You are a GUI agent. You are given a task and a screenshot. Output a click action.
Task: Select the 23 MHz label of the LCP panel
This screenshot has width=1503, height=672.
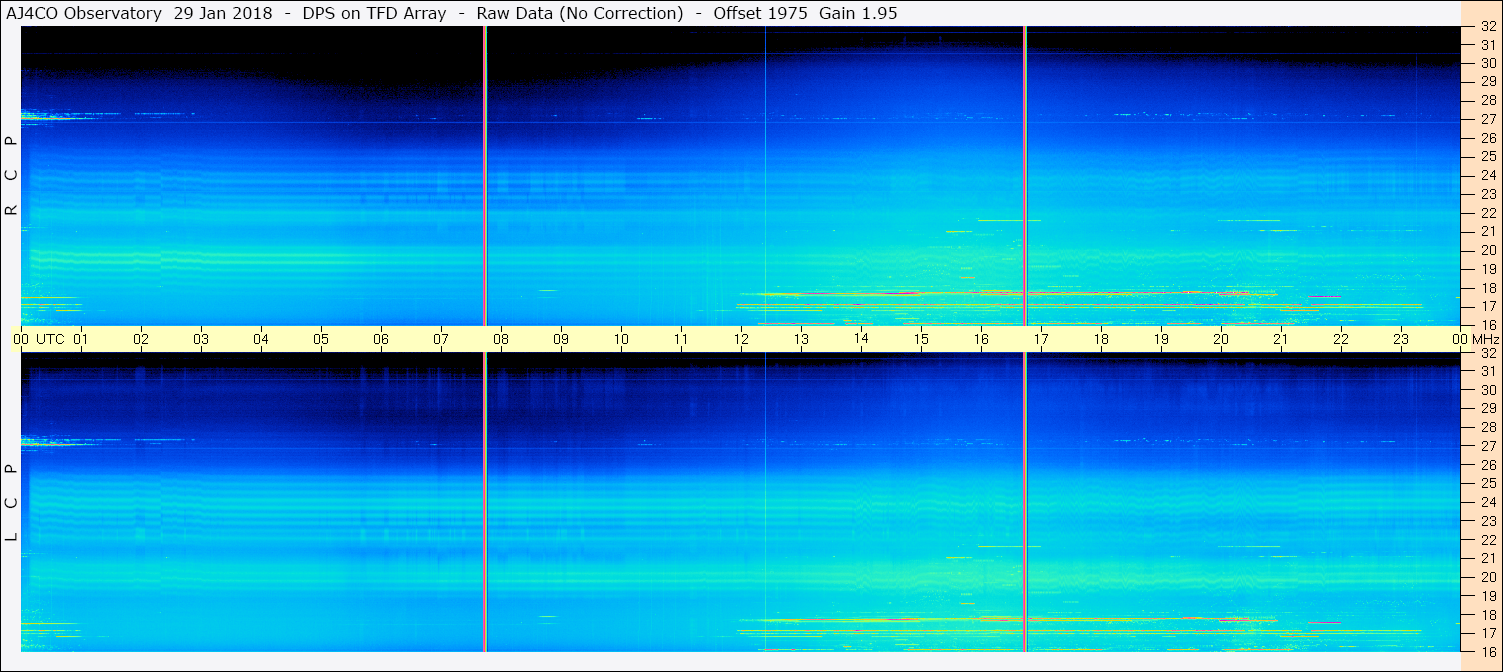(x=1487, y=521)
